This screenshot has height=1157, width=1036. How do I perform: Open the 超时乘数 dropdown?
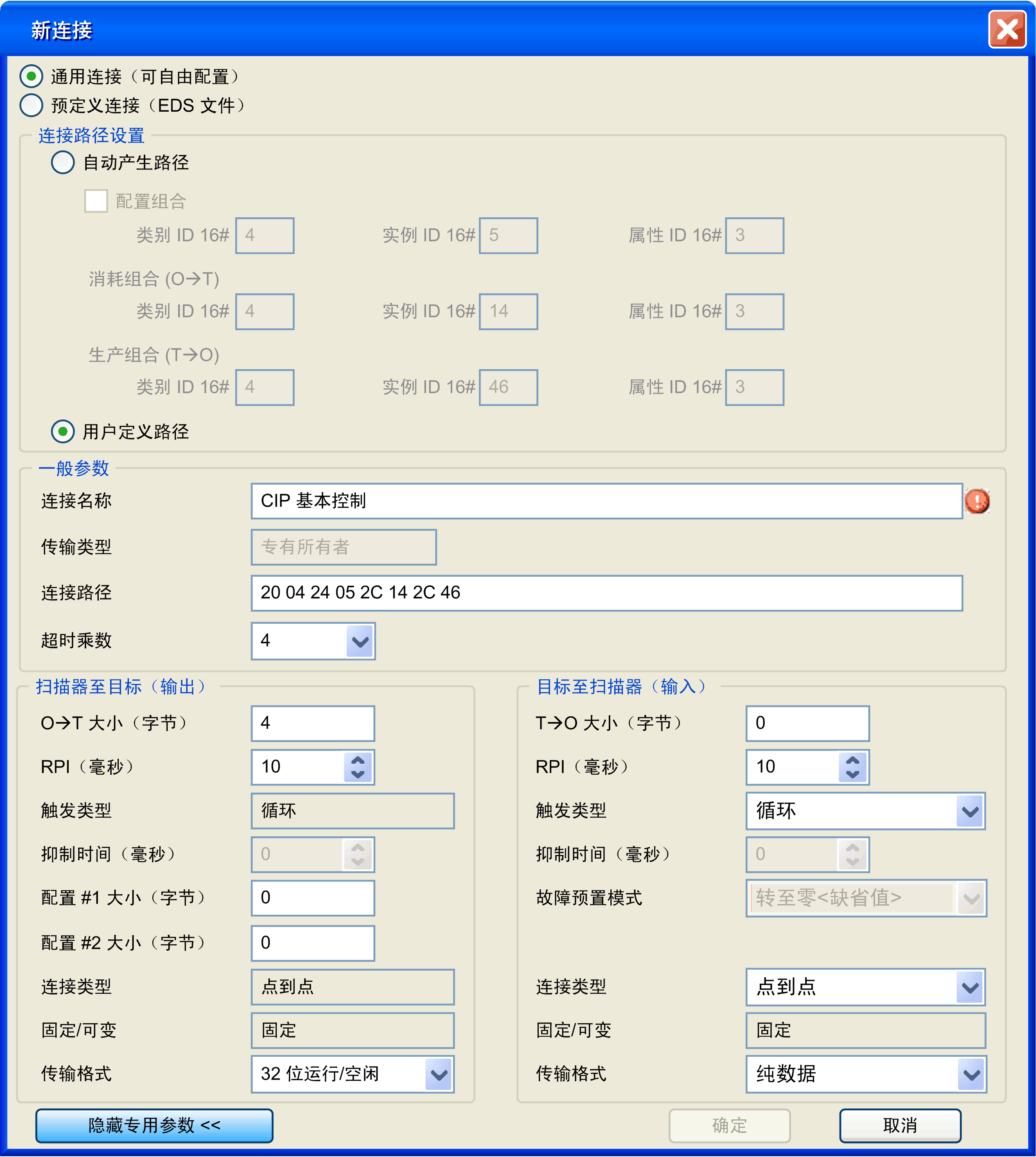(x=360, y=641)
